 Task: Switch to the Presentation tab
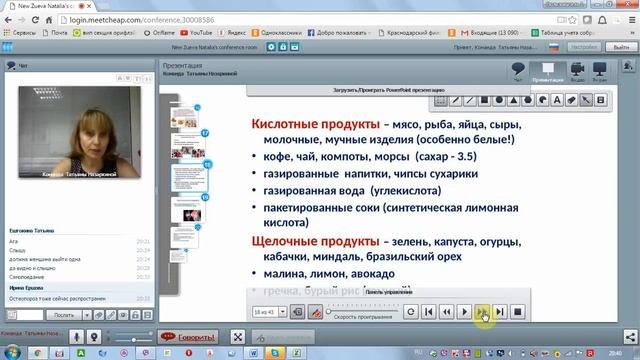point(548,72)
